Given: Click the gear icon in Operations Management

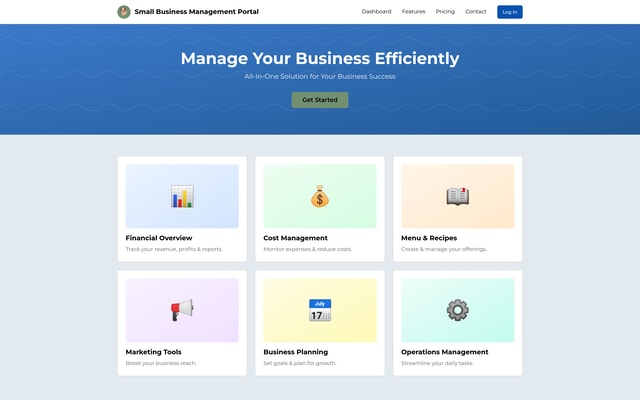Looking at the screenshot, I should click(458, 310).
